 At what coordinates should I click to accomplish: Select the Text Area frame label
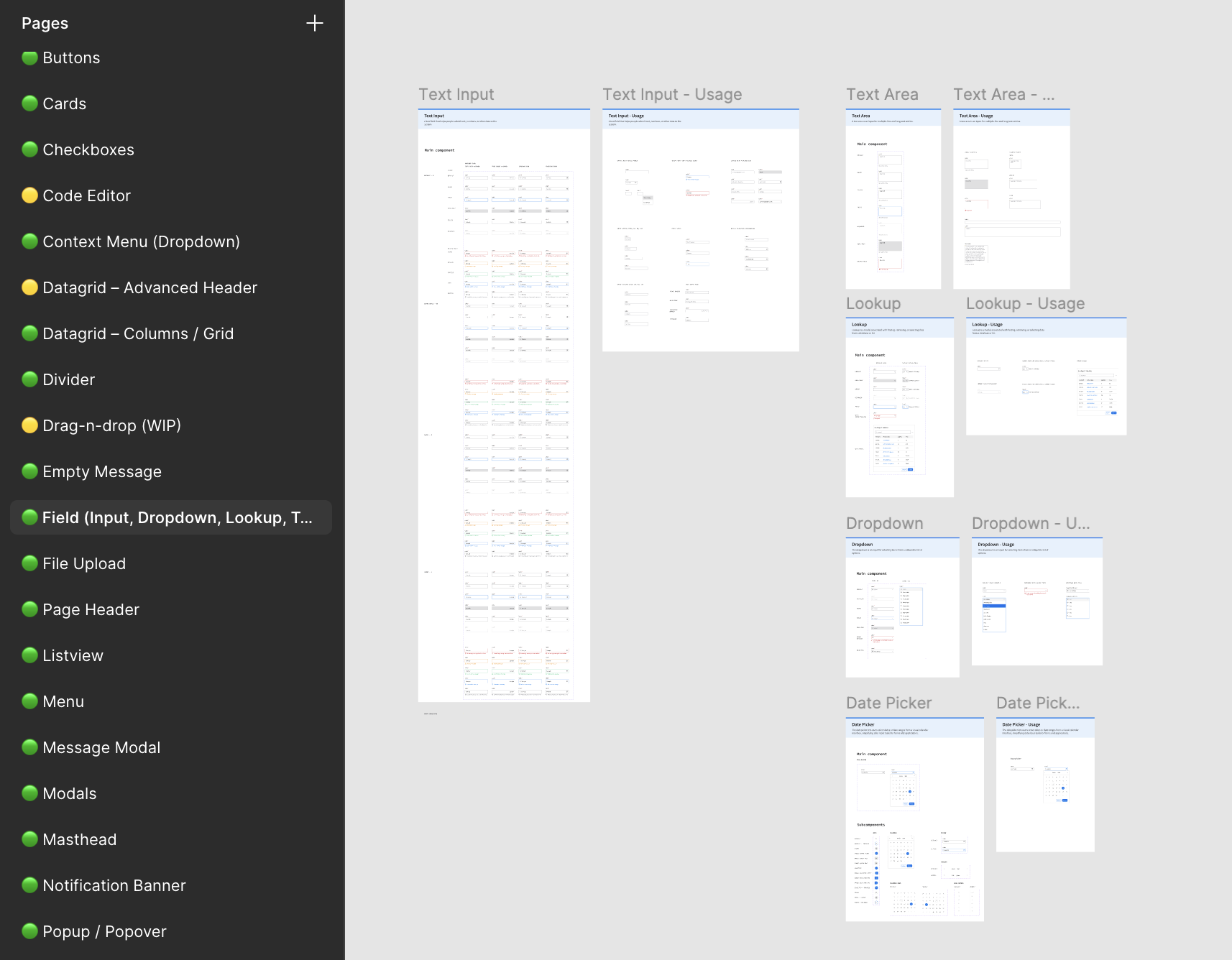point(882,95)
